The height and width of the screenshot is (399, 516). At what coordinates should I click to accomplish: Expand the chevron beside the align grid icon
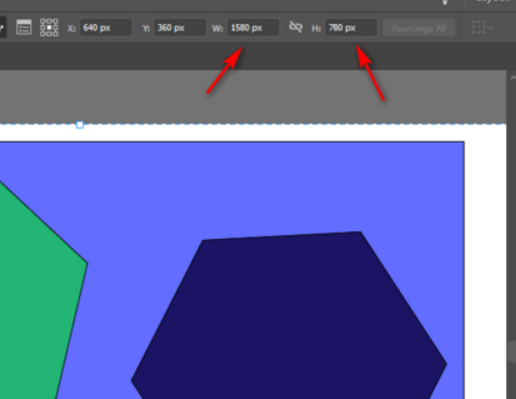point(490,28)
